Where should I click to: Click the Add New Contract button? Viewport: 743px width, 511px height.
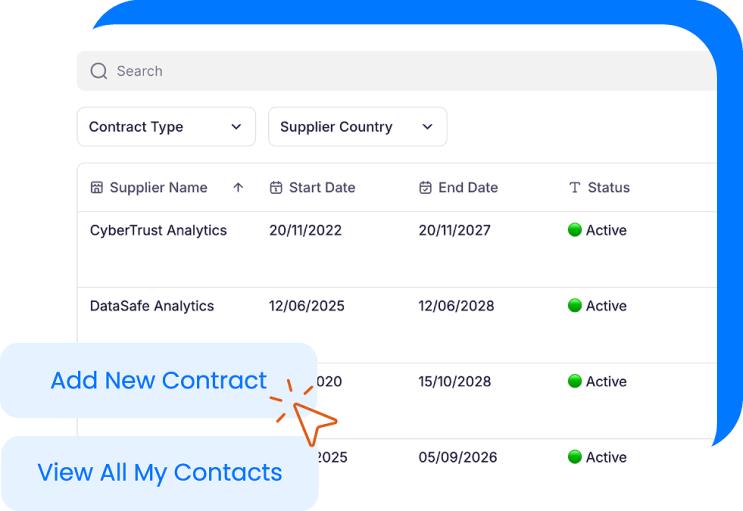(159, 380)
